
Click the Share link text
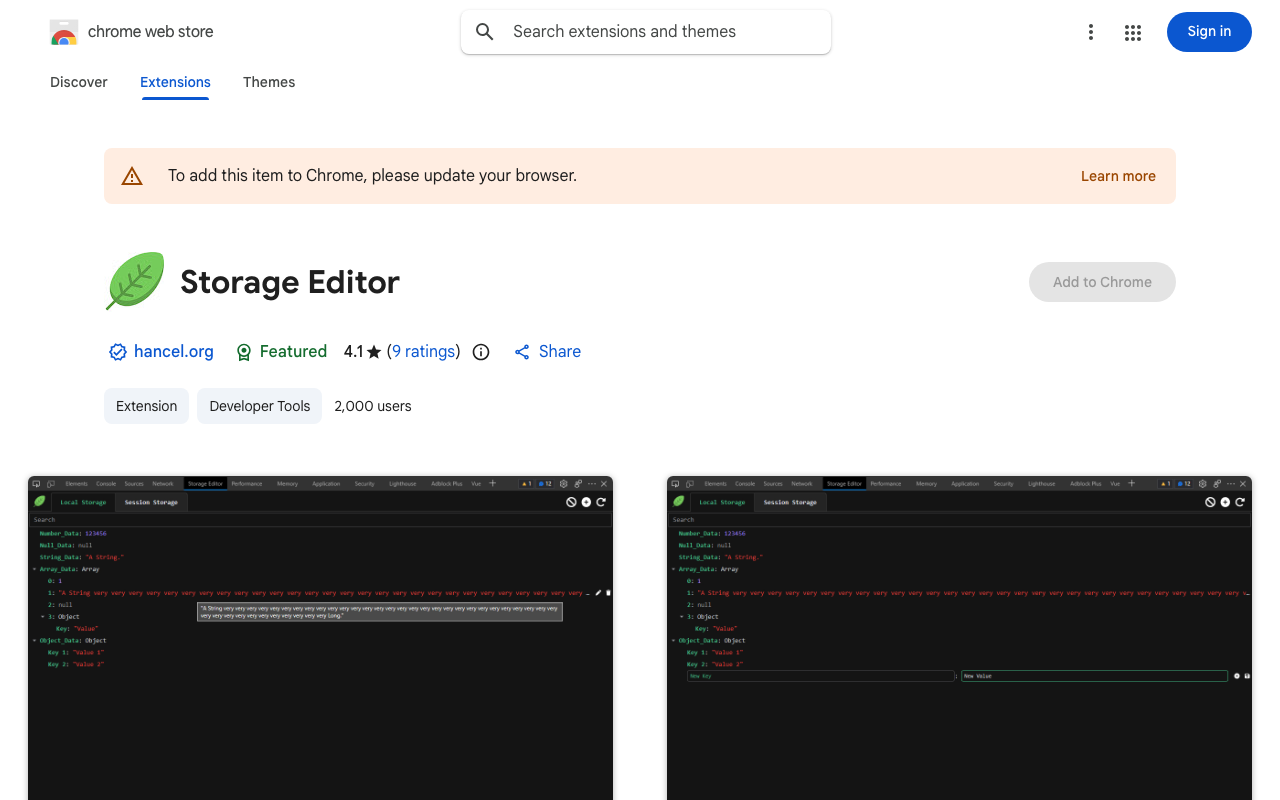(x=560, y=352)
